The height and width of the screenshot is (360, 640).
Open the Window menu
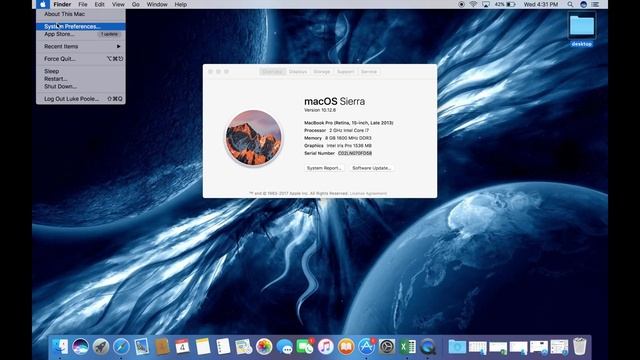coord(157,4)
